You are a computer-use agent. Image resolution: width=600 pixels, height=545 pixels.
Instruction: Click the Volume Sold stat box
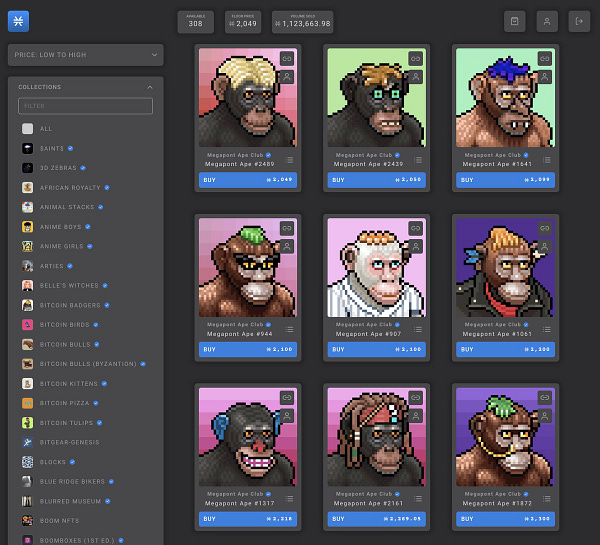302,22
